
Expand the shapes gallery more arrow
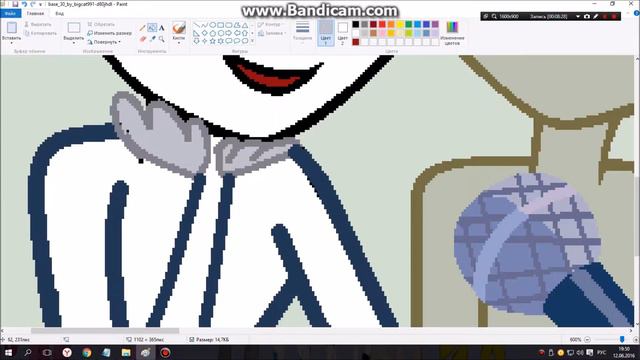click(252, 41)
